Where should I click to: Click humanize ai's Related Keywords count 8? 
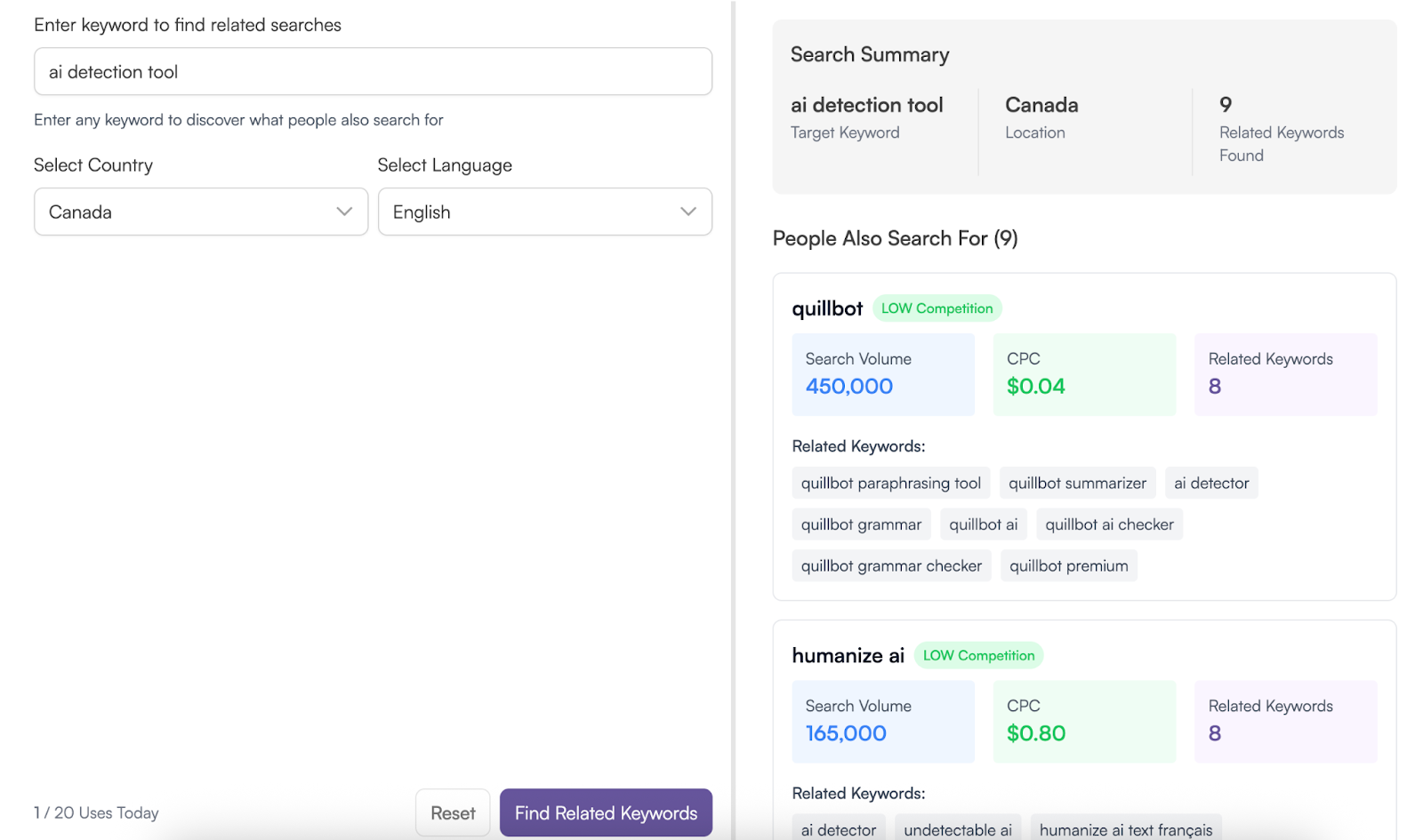(x=1215, y=732)
